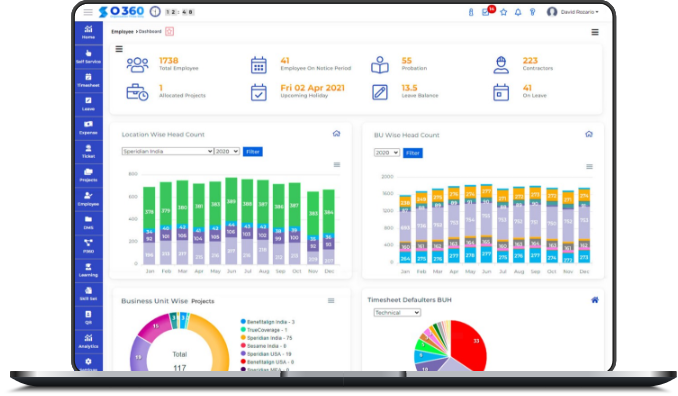Click Filter button for BU Wise Head Count

(413, 153)
